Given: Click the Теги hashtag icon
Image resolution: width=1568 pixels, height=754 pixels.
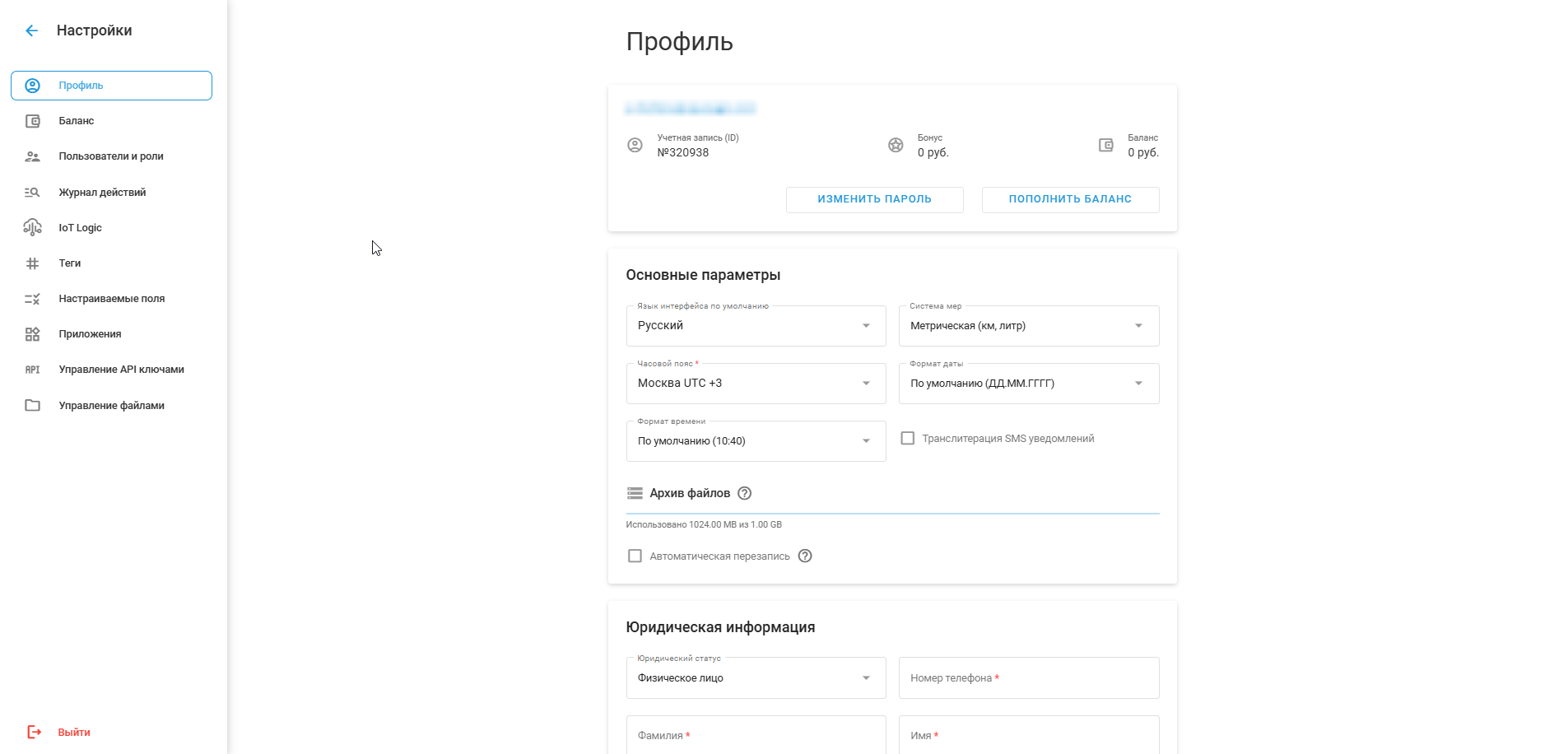Looking at the screenshot, I should point(32,263).
